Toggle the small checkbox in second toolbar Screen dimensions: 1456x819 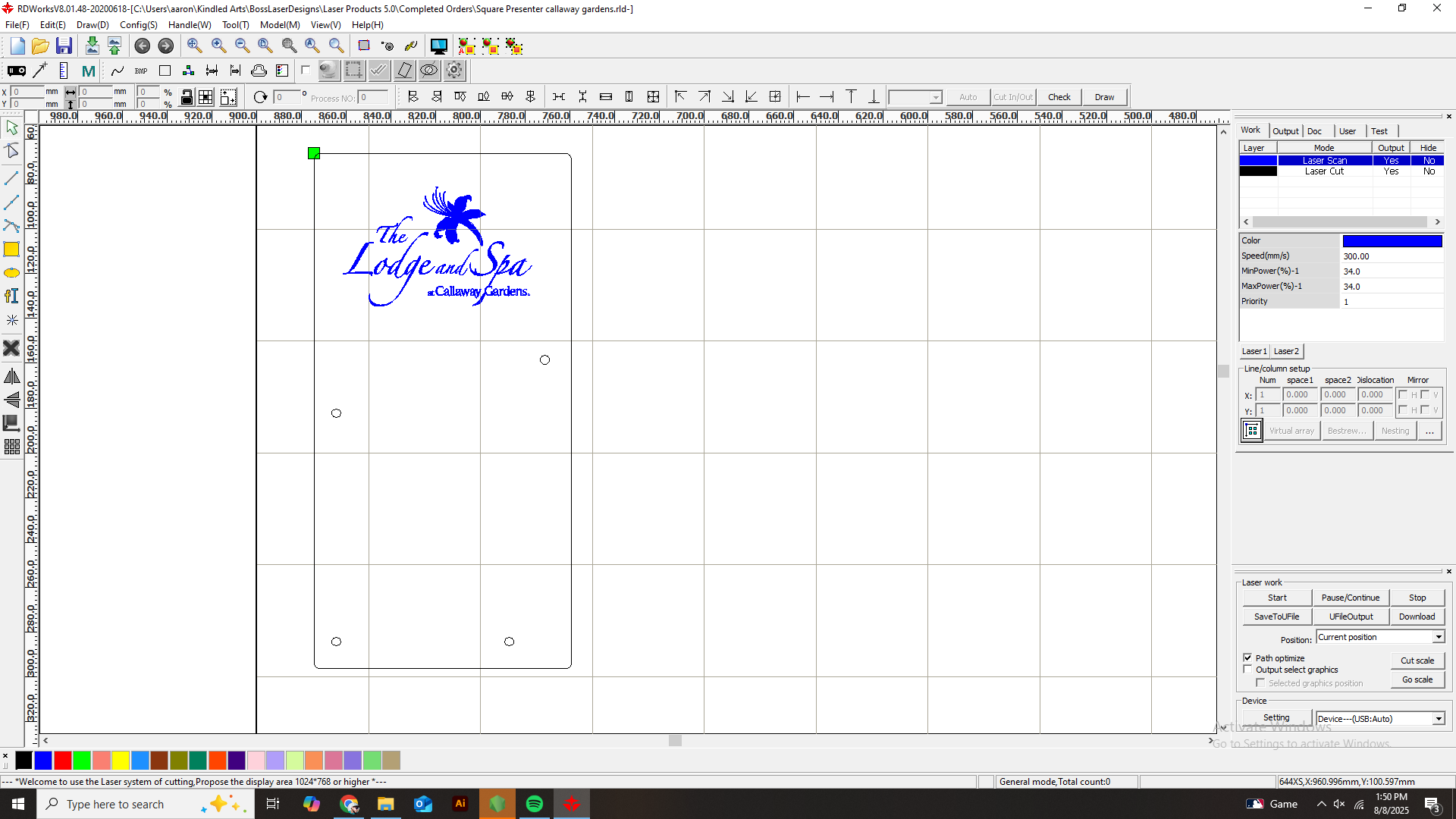306,71
